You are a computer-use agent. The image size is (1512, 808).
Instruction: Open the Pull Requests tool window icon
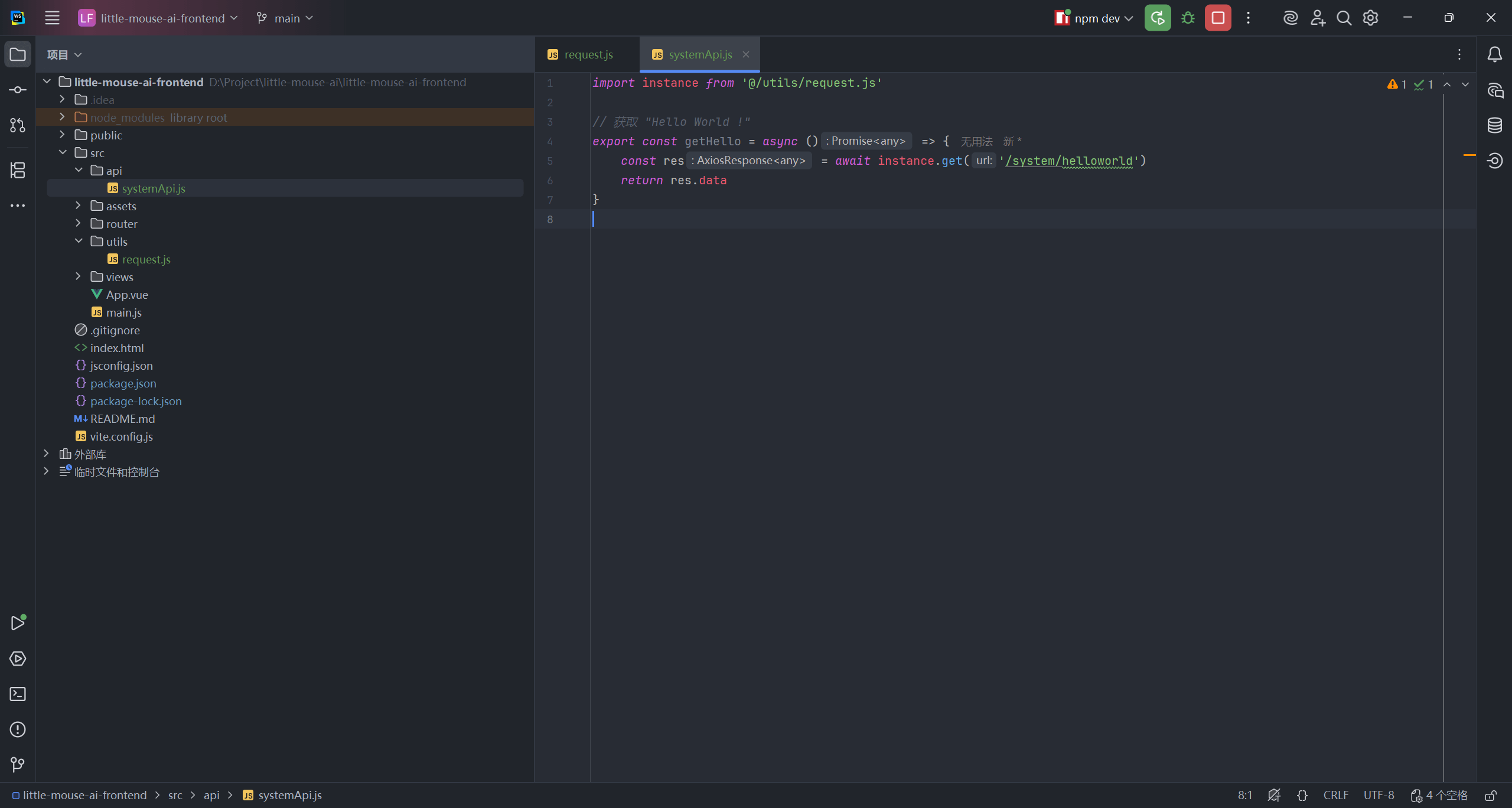(18, 125)
